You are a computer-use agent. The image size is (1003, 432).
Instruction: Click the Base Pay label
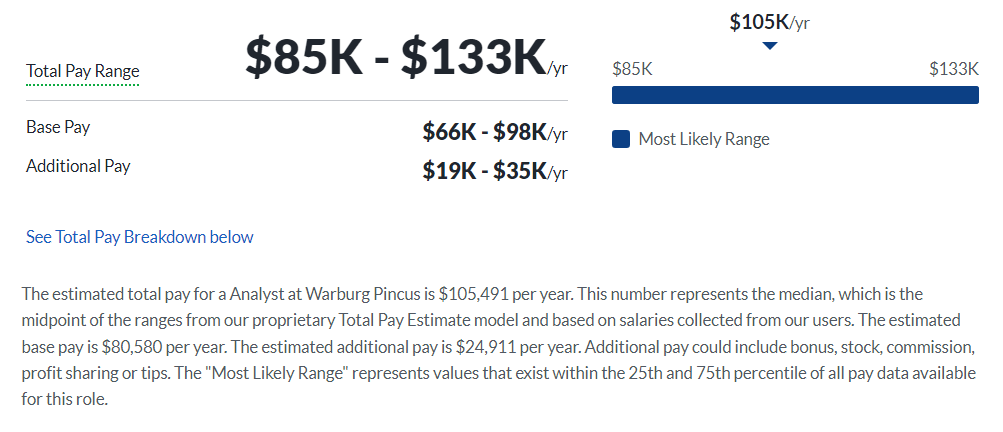click(x=58, y=127)
